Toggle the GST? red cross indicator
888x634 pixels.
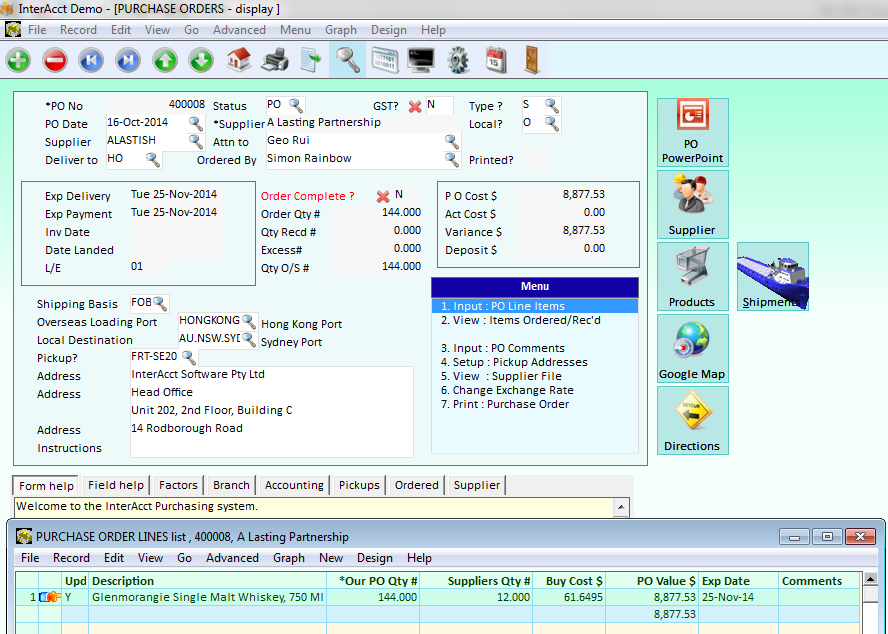[415, 107]
